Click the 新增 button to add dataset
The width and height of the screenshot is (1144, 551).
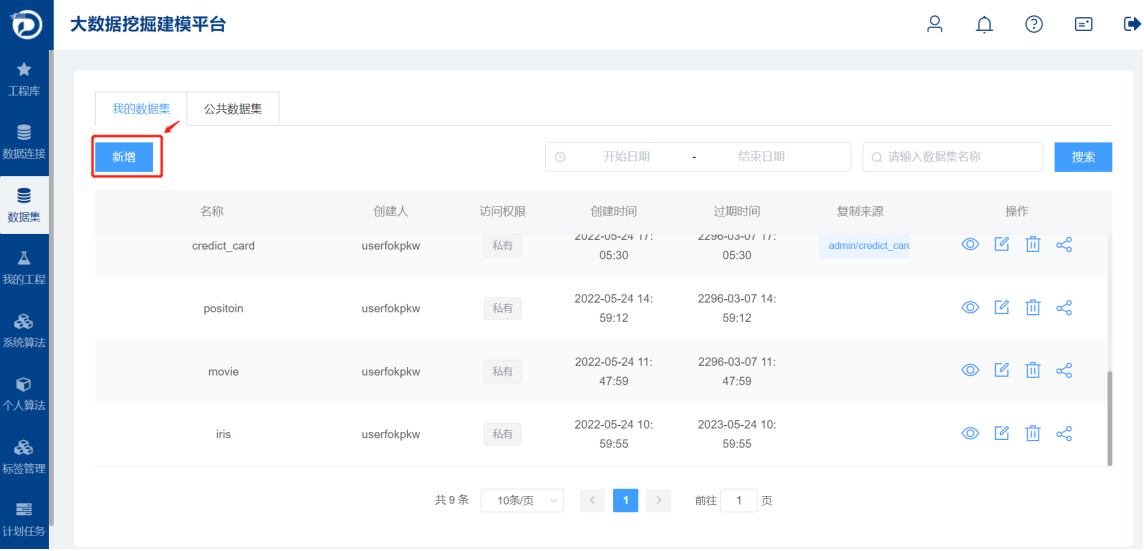point(124,157)
